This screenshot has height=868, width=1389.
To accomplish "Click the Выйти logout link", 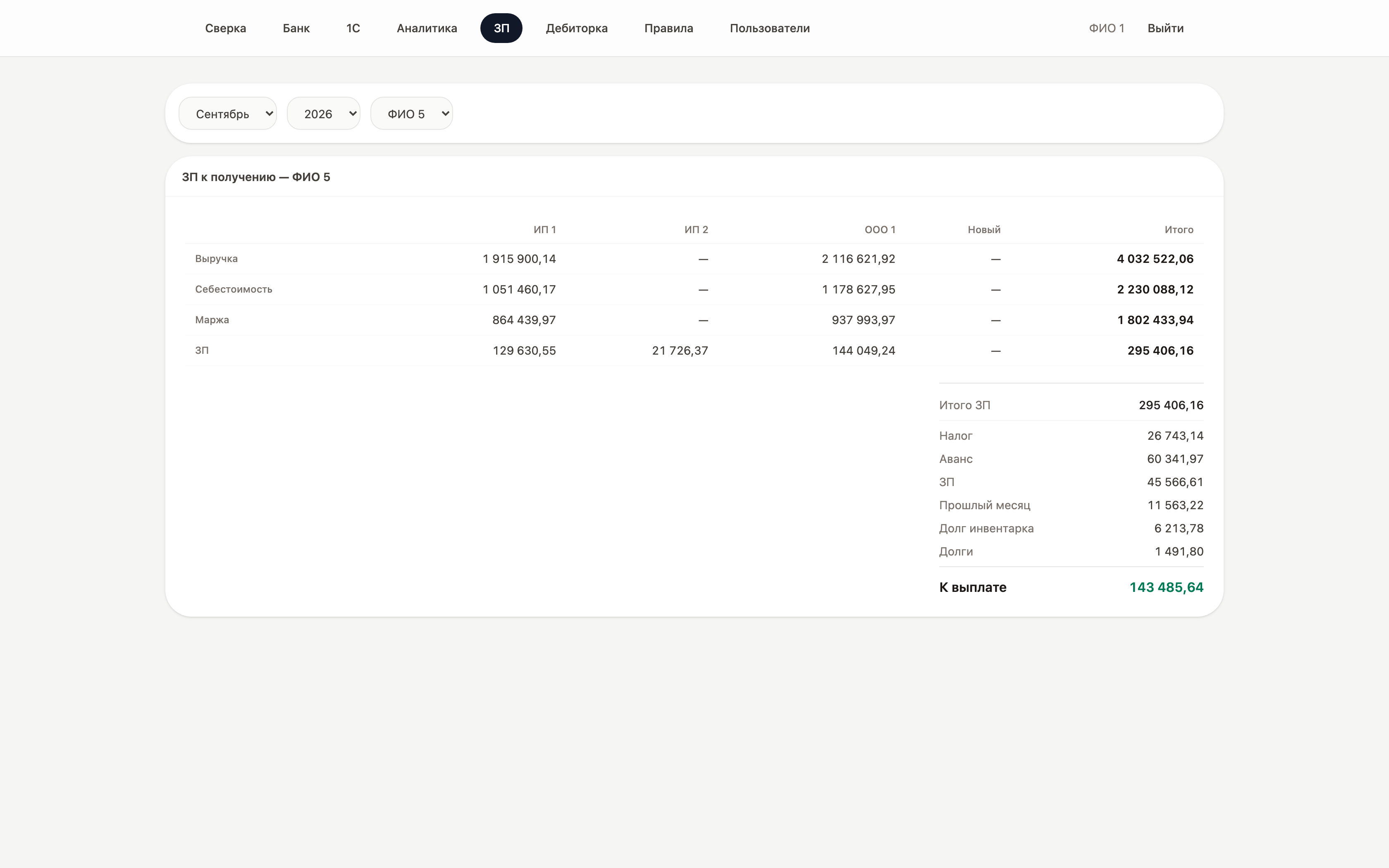I will [x=1165, y=28].
